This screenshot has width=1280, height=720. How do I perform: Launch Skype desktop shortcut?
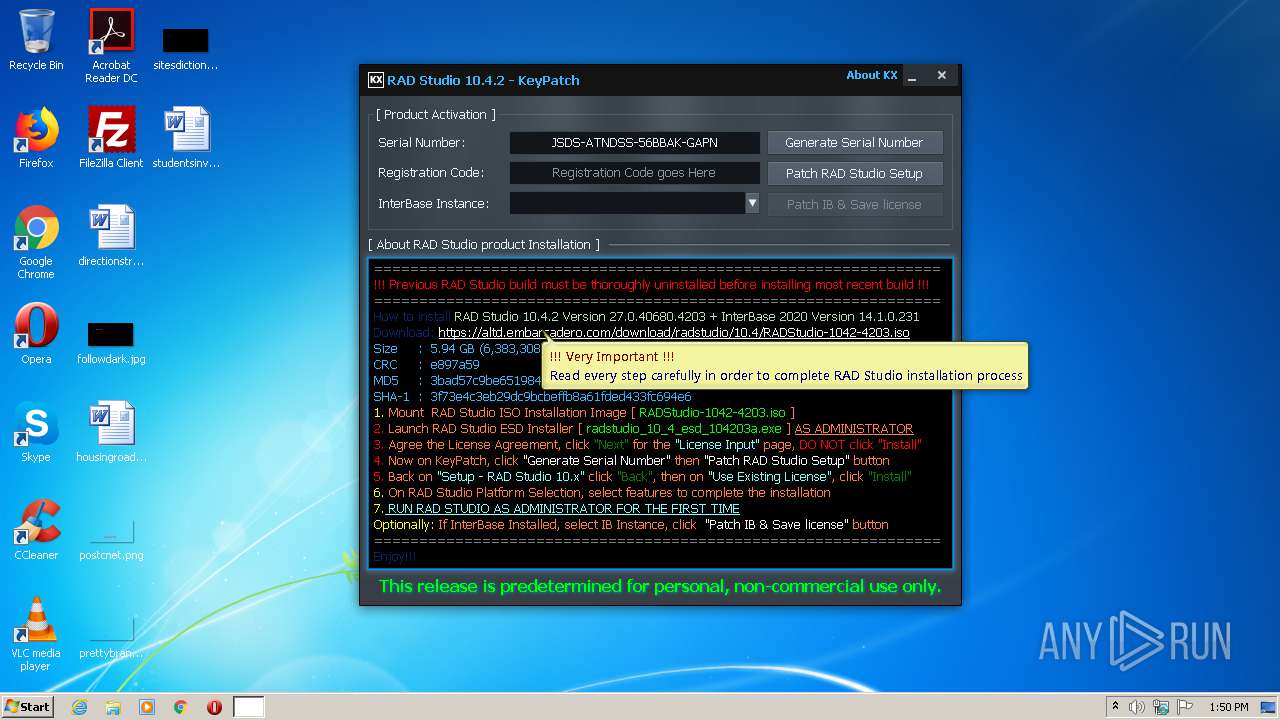[x=36, y=432]
